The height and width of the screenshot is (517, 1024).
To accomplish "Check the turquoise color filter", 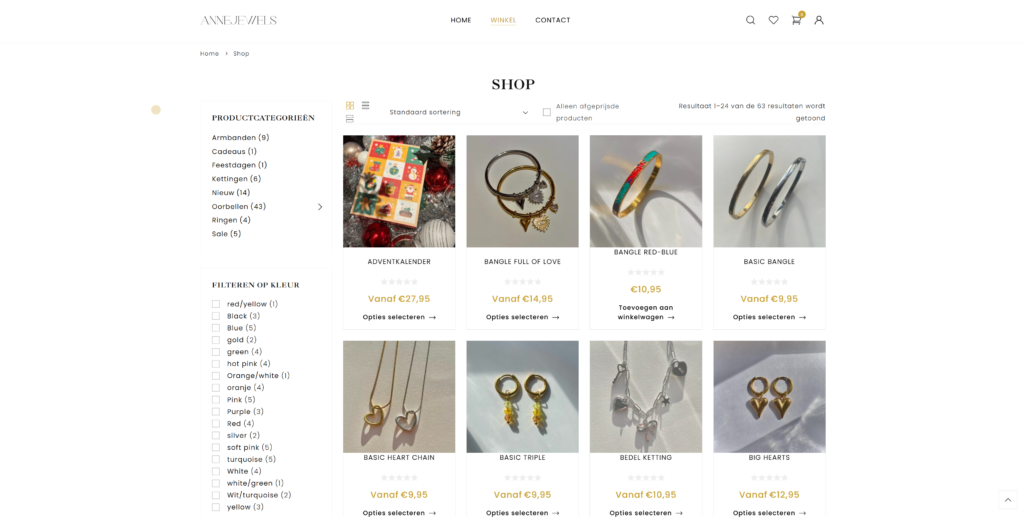I will (216, 460).
